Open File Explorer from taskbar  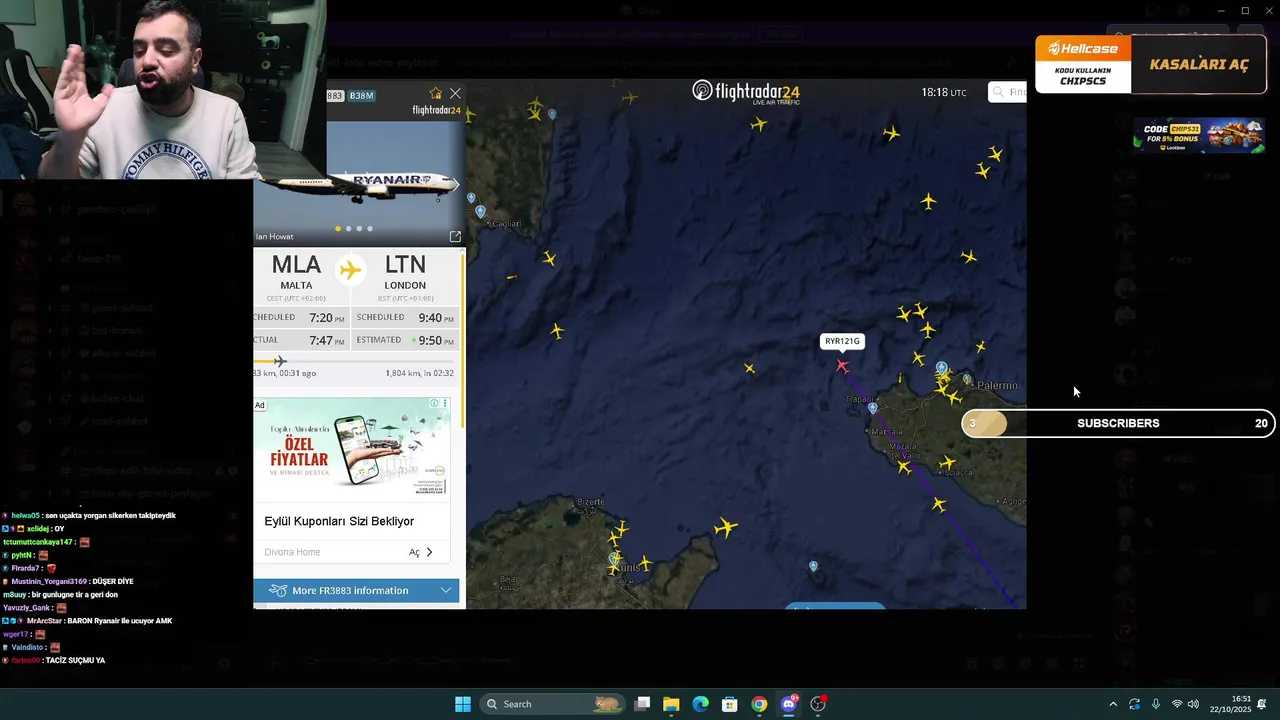point(671,704)
